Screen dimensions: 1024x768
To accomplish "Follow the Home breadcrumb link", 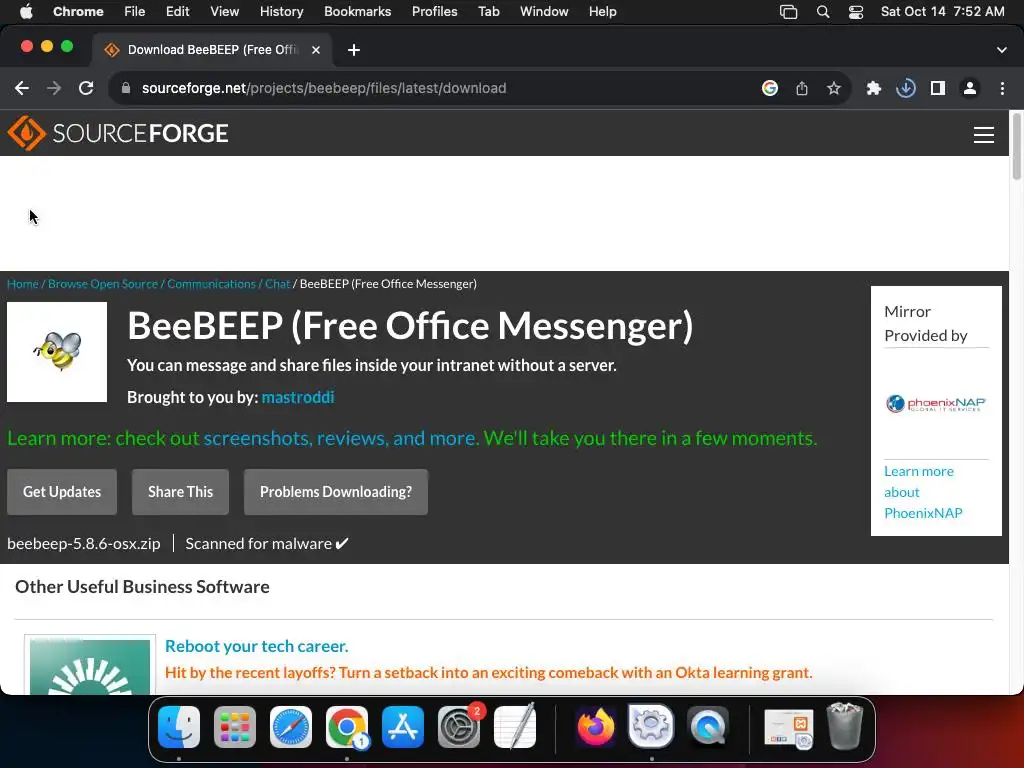I will [23, 283].
